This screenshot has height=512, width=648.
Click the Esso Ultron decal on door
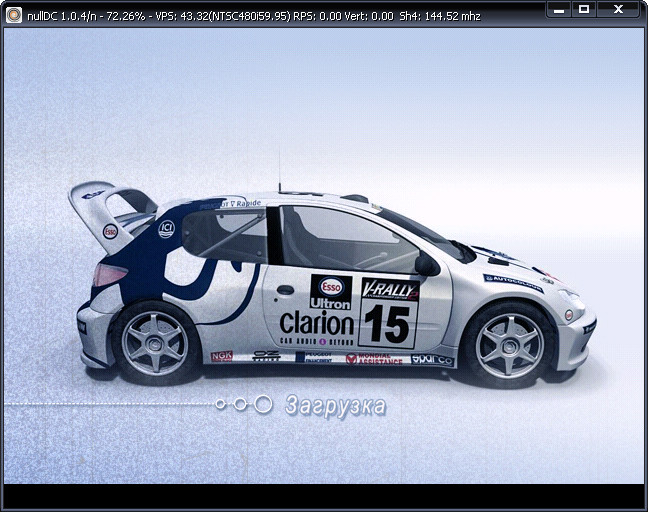(331, 292)
